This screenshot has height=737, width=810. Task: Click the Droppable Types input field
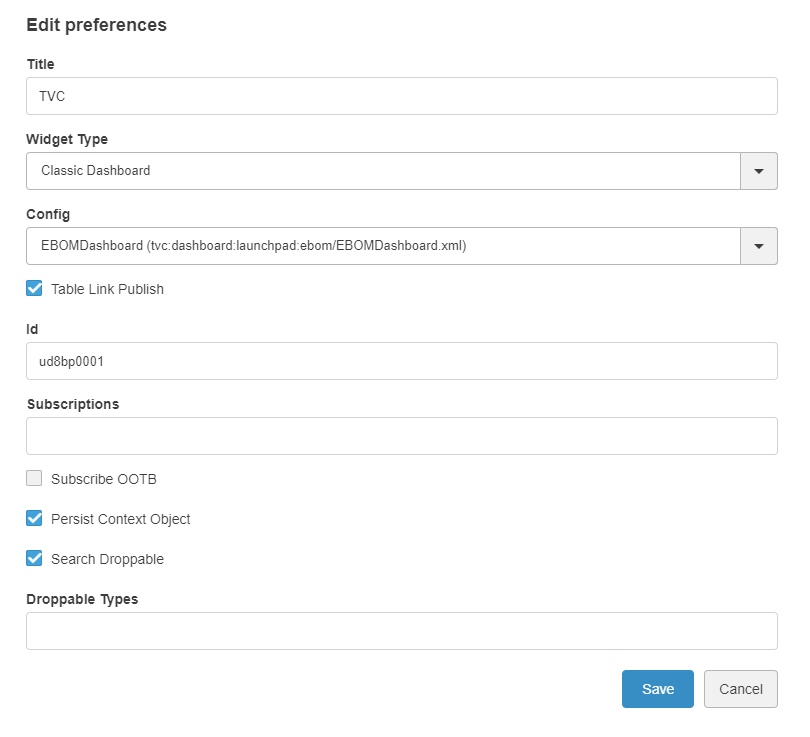coord(401,631)
